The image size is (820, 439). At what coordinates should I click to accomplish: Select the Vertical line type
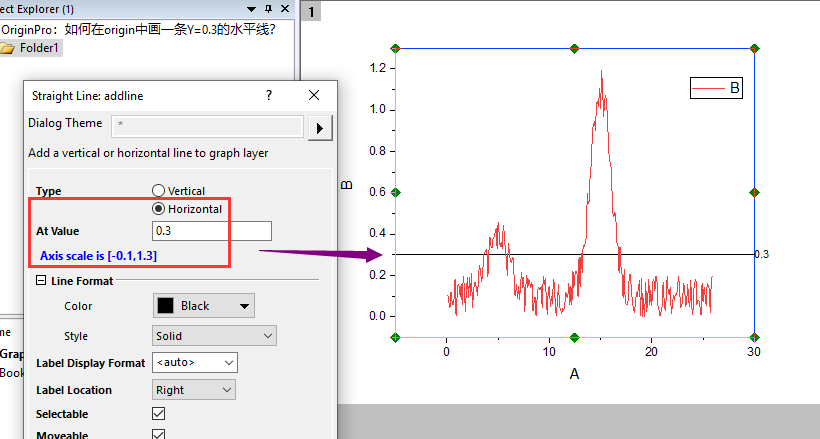click(158, 191)
